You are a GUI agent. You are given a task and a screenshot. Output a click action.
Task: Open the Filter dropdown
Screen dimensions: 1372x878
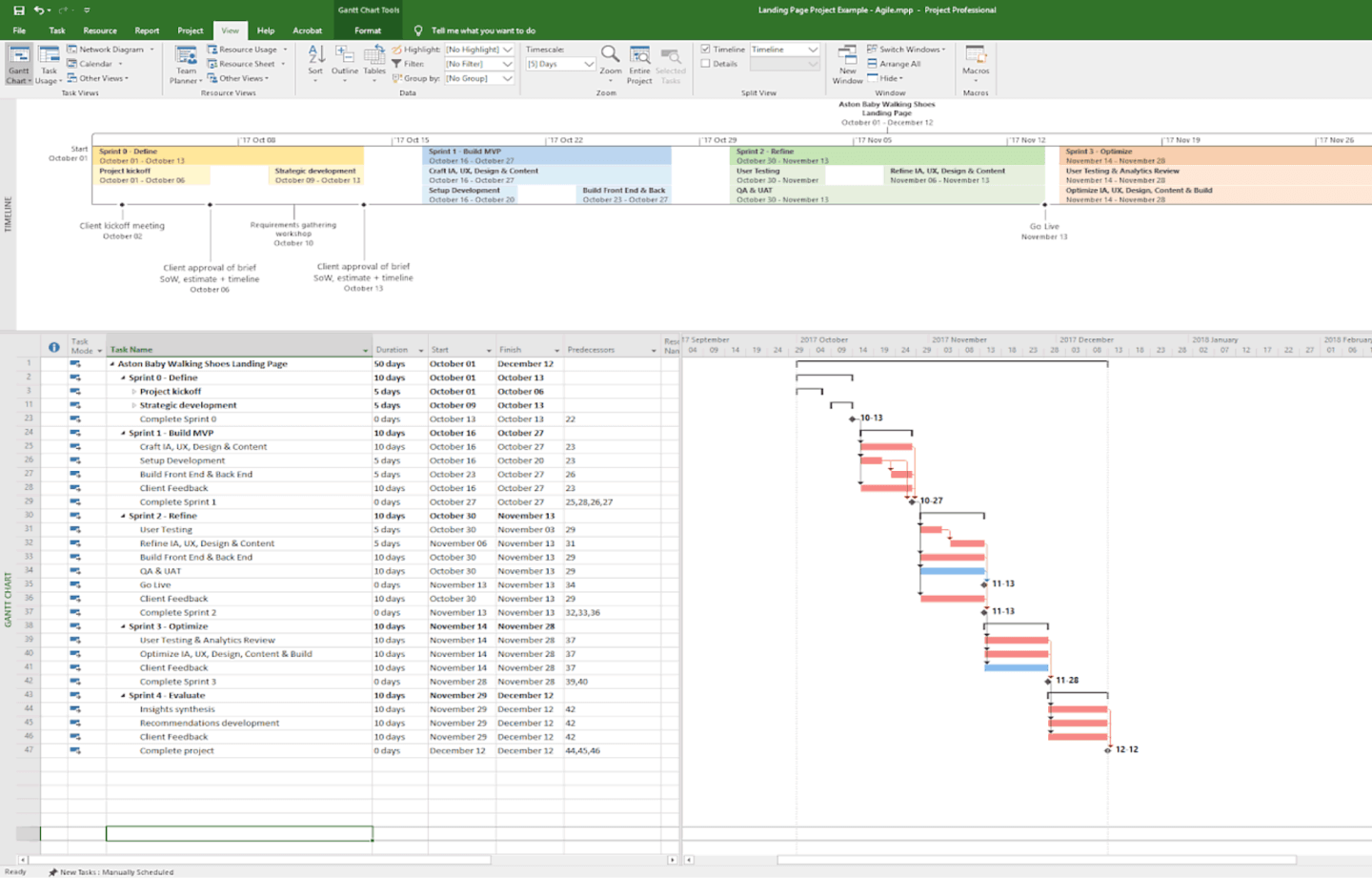[508, 64]
